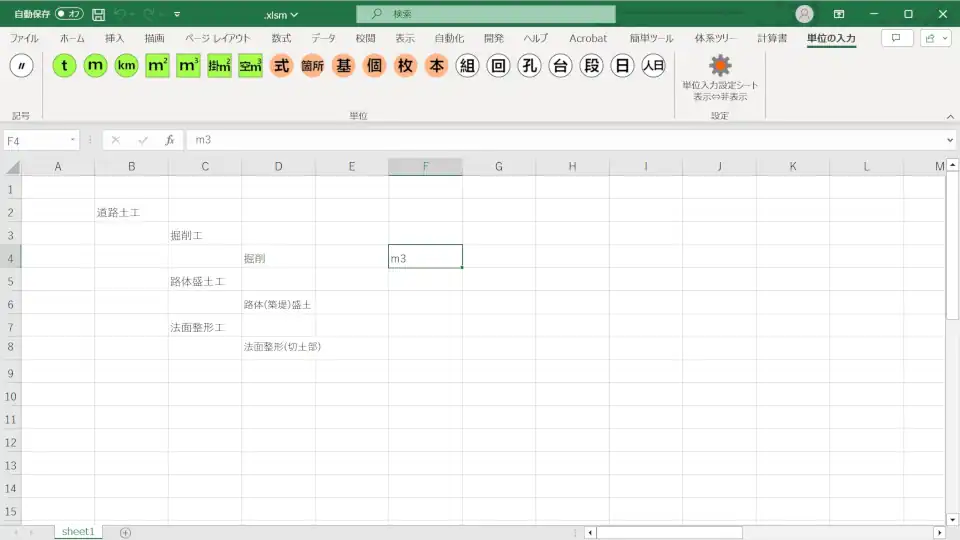Click the Save icon in title bar
Image resolution: width=960 pixels, height=540 pixels.
pos(98,15)
